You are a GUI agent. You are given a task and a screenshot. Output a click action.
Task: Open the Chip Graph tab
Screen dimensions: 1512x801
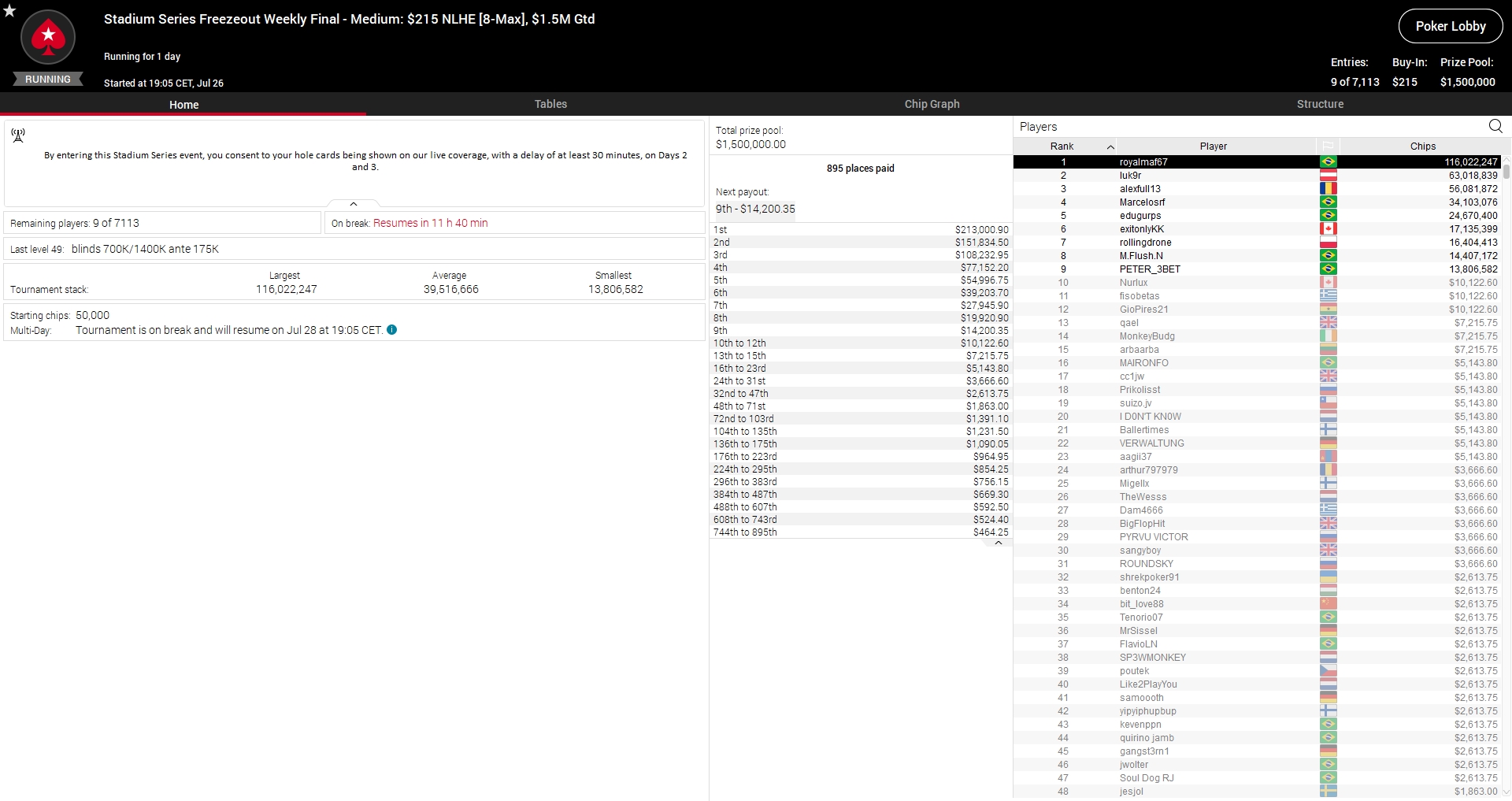932,104
